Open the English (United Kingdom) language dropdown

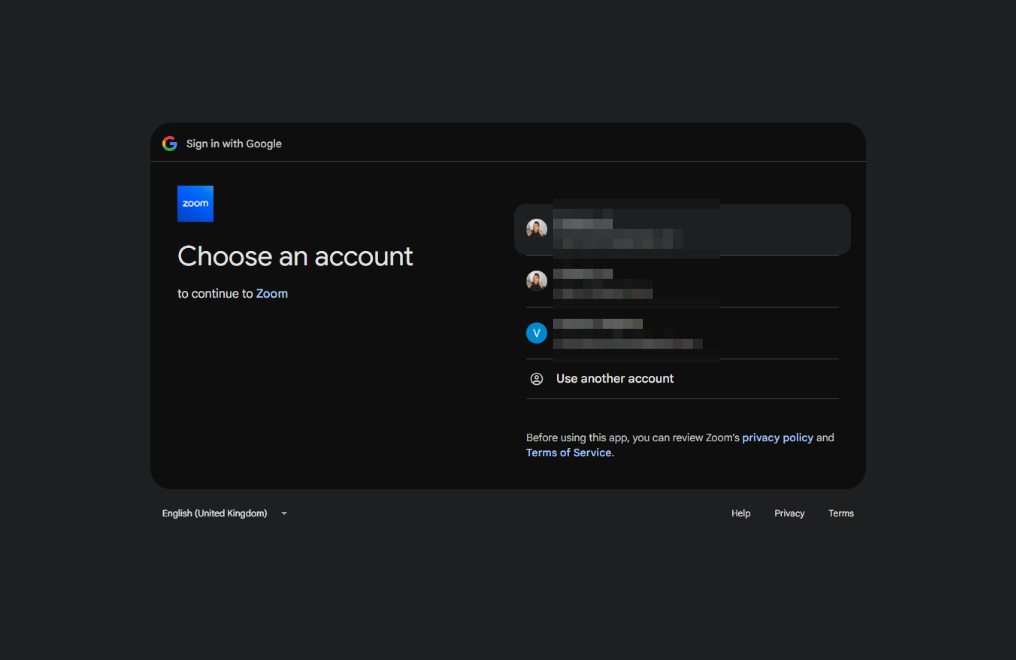point(225,513)
